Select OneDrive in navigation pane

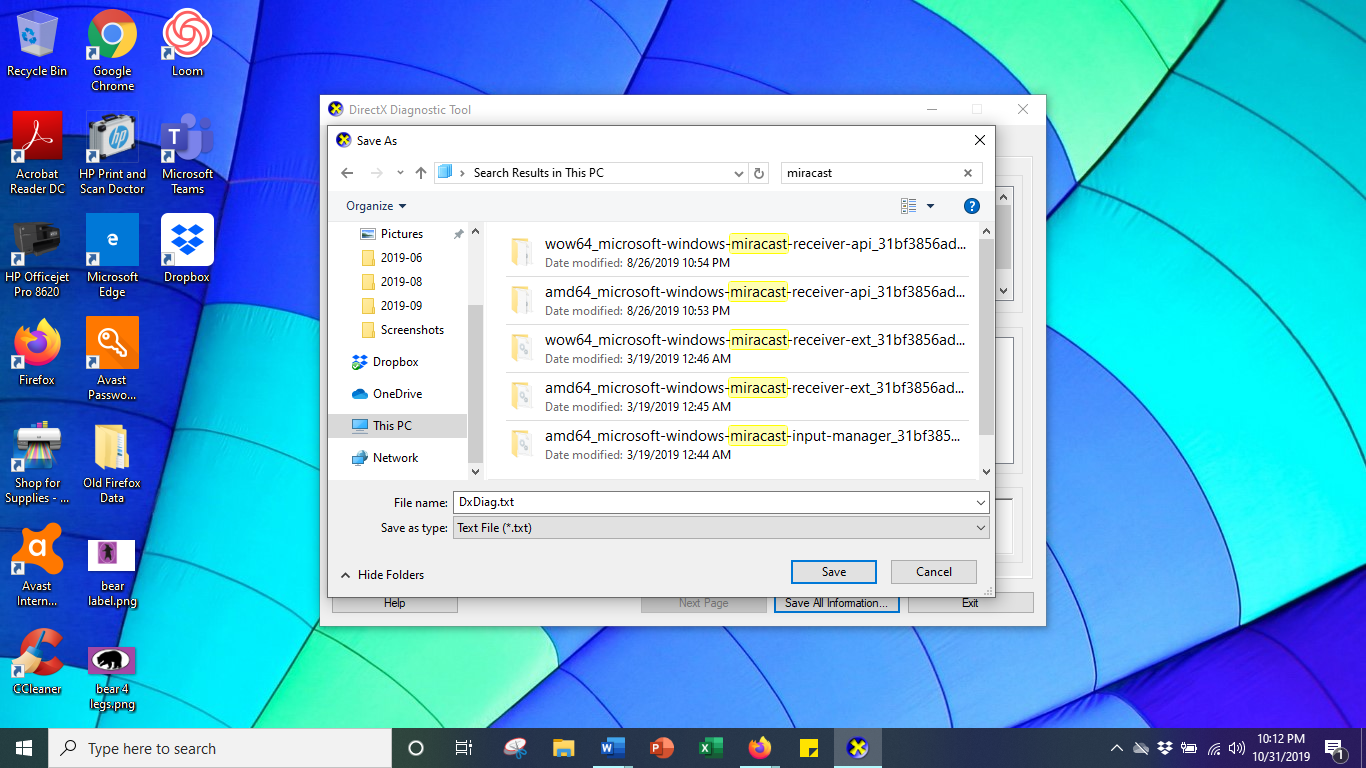coord(397,394)
